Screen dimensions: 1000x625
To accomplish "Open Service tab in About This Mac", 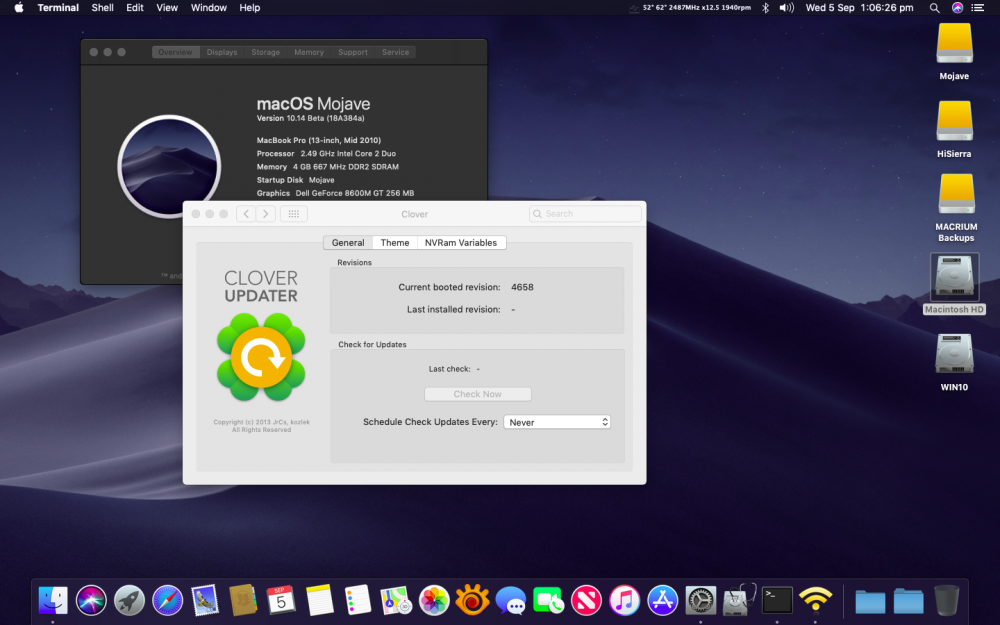I will coord(395,52).
